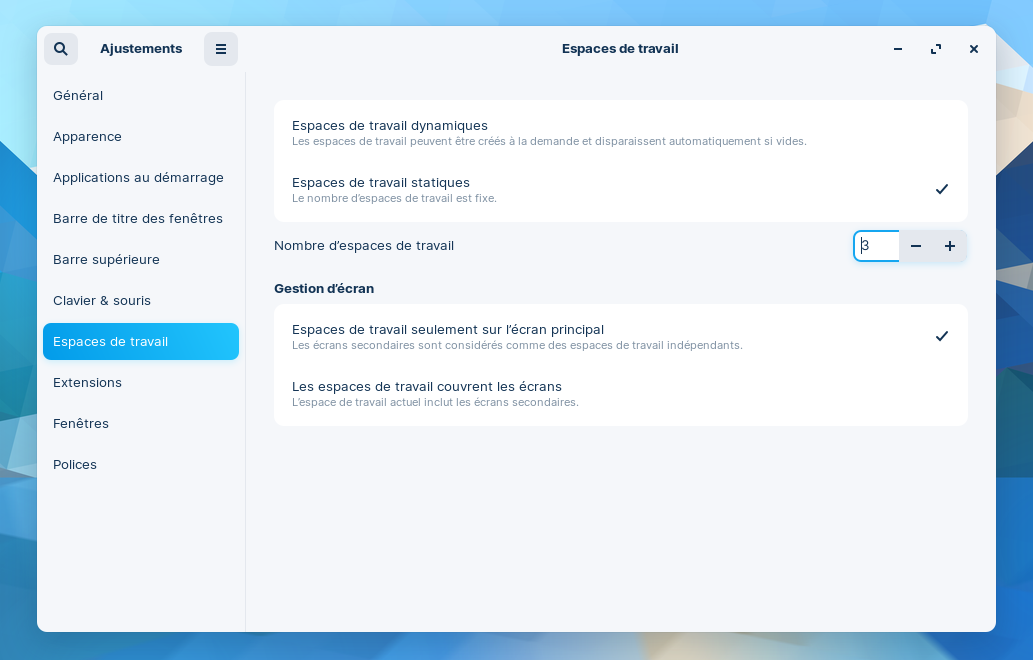The height and width of the screenshot is (660, 1033).
Task: Decrease the number of workspaces
Action: (916, 246)
